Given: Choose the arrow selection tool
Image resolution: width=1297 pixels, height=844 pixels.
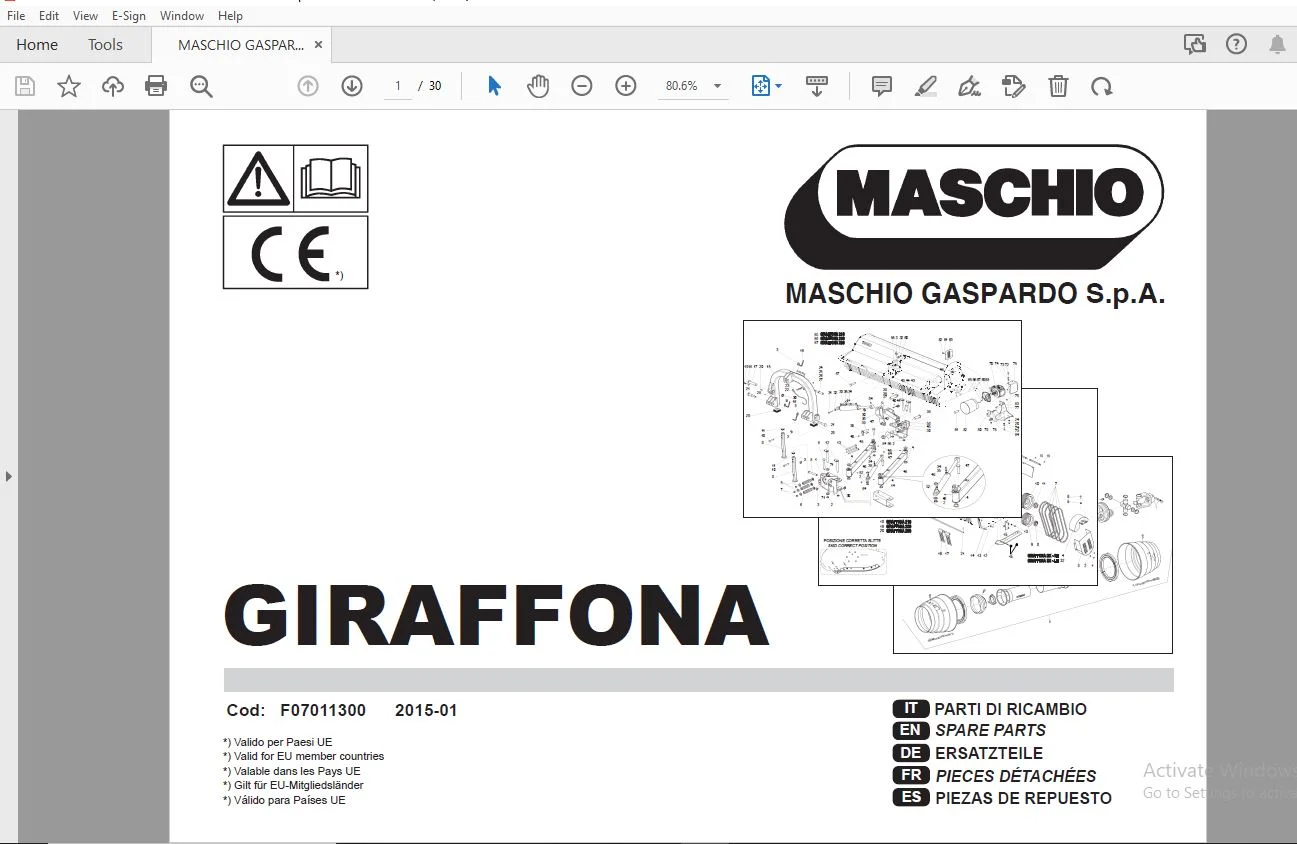Looking at the screenshot, I should pos(494,86).
